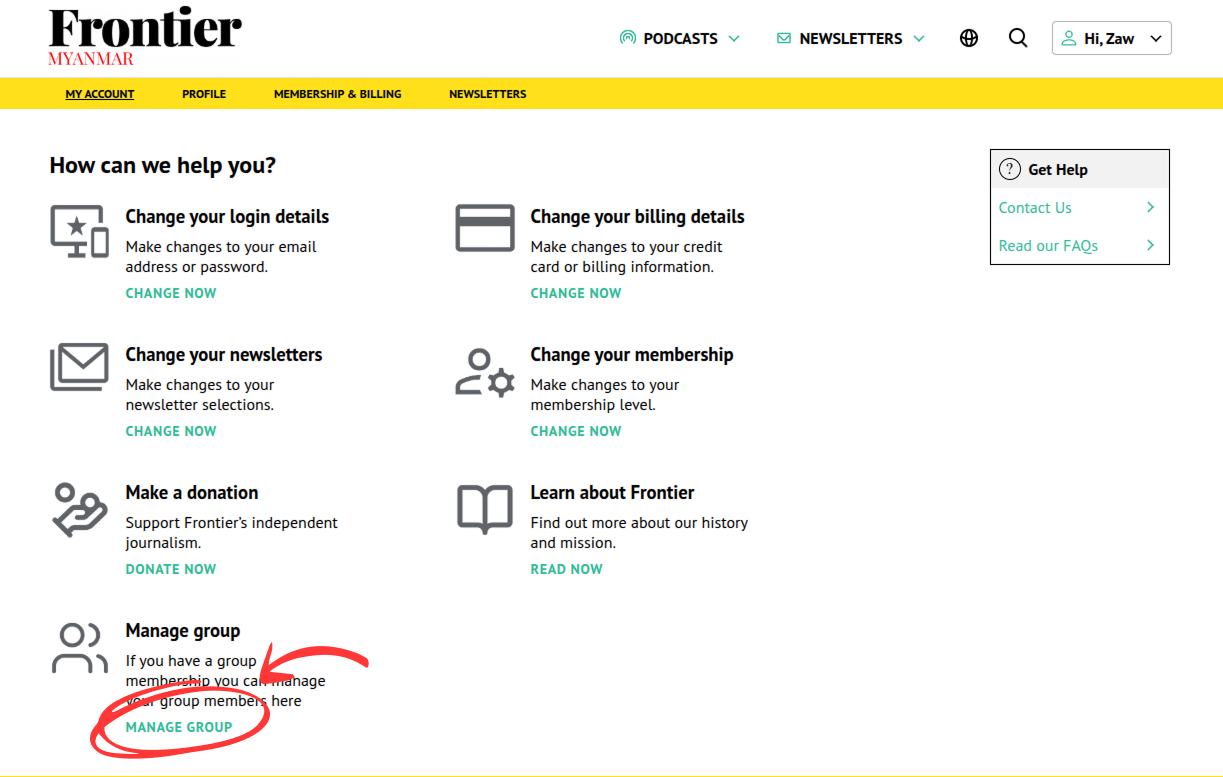The width and height of the screenshot is (1223, 777).
Task: Open the Hi, Zaw account dropdown
Action: pyautogui.click(x=1111, y=37)
